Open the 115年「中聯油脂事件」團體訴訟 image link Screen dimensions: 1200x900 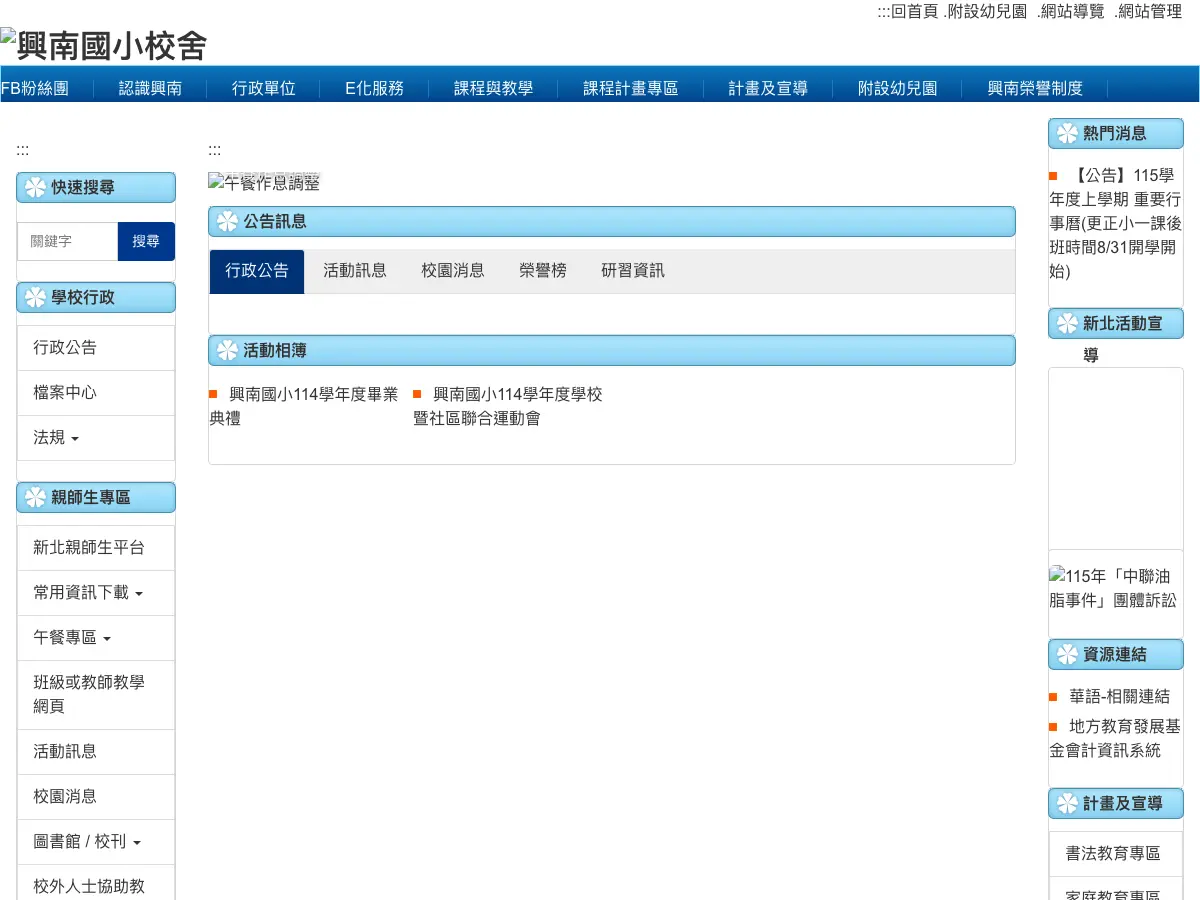tap(1113, 588)
